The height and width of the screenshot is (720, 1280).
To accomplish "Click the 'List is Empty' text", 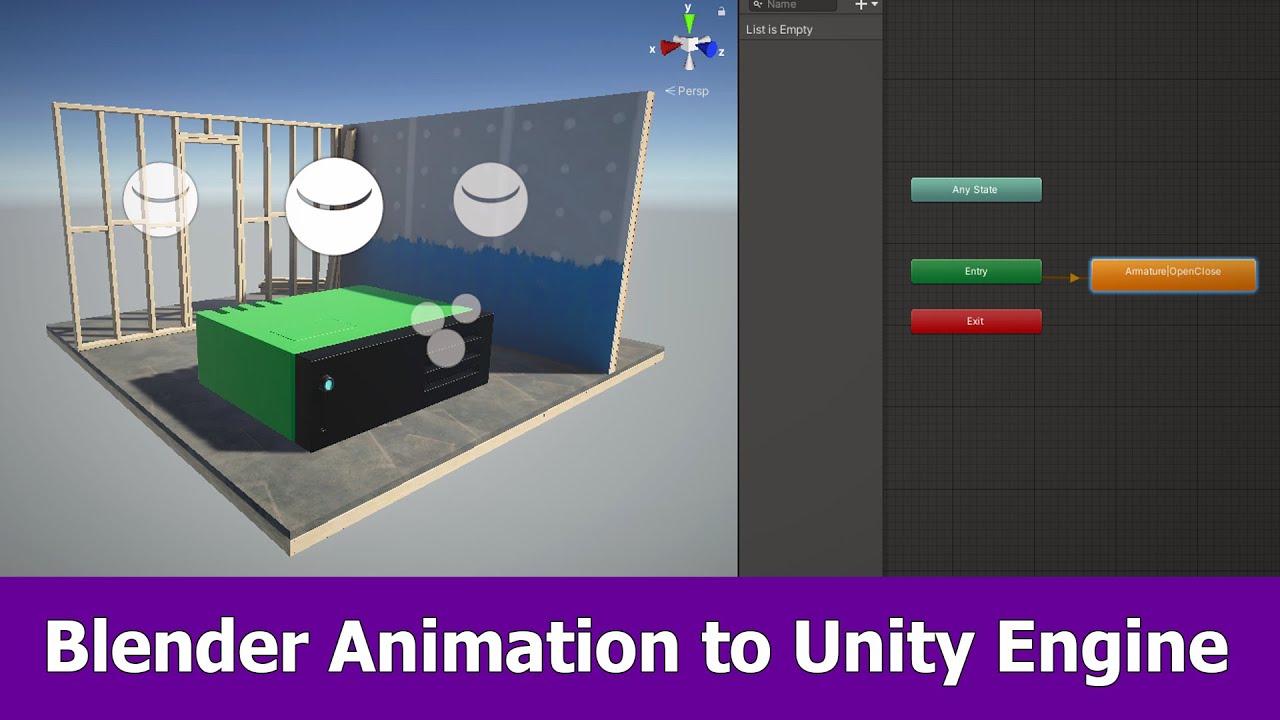I will click(779, 30).
